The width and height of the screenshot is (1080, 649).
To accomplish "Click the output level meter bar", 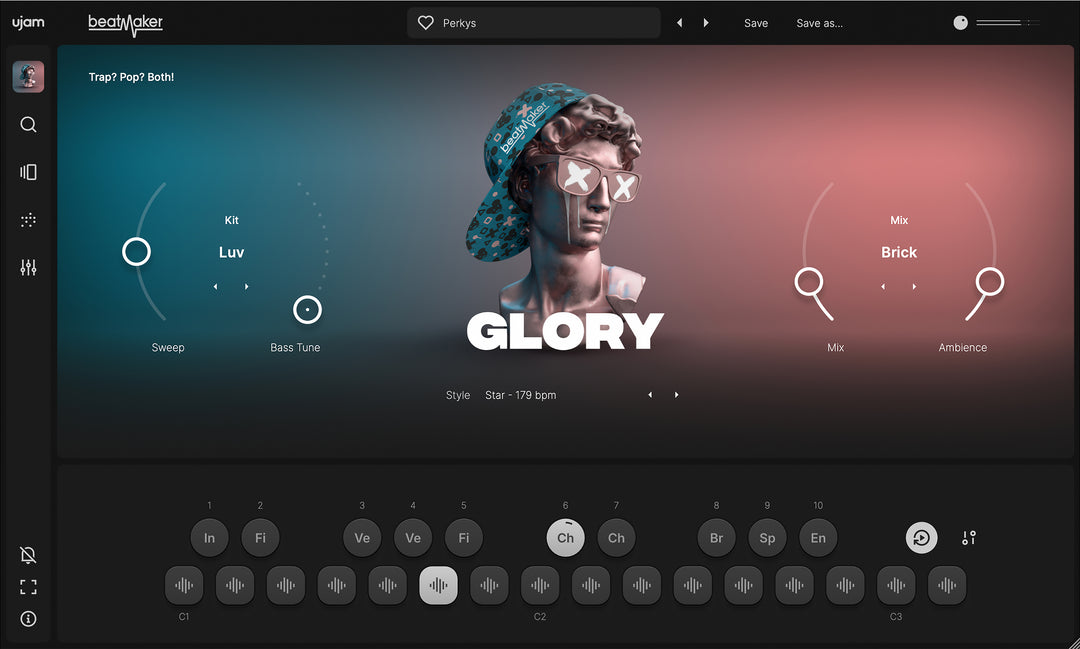I will [x=1008, y=23].
